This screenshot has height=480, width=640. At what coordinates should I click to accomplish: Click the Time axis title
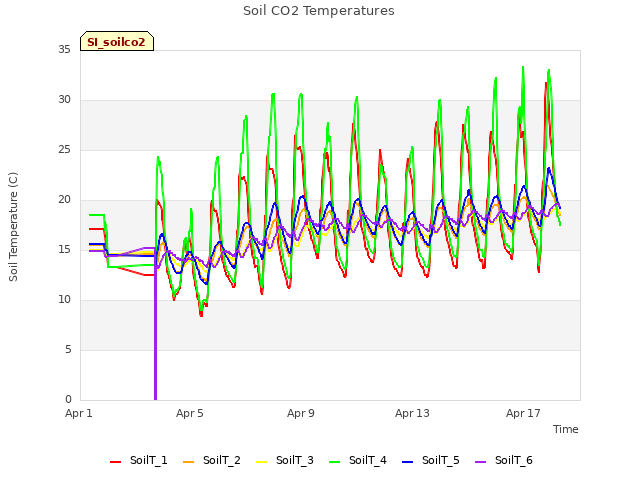(x=566, y=429)
